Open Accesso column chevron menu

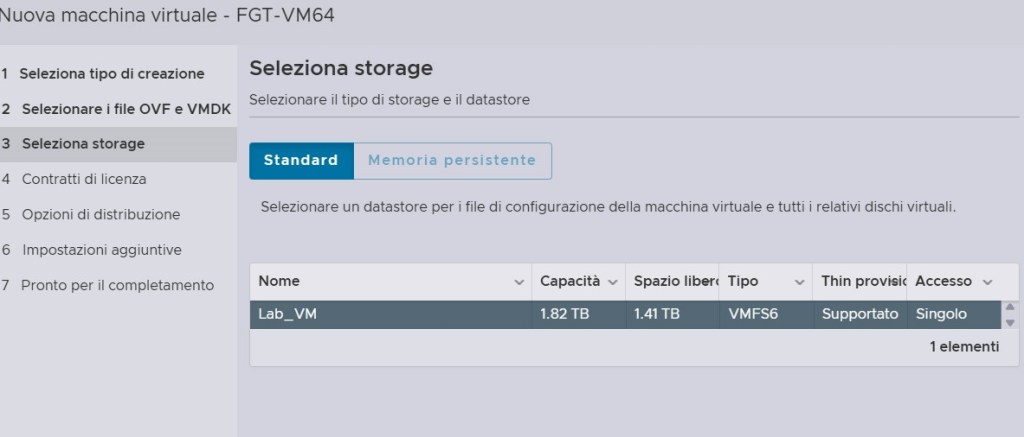click(987, 282)
